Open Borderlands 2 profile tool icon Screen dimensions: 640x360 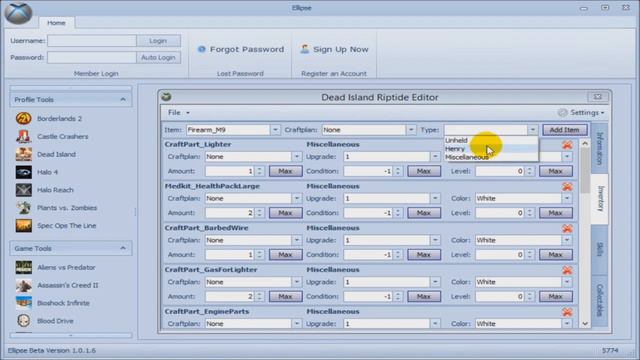(x=24, y=118)
